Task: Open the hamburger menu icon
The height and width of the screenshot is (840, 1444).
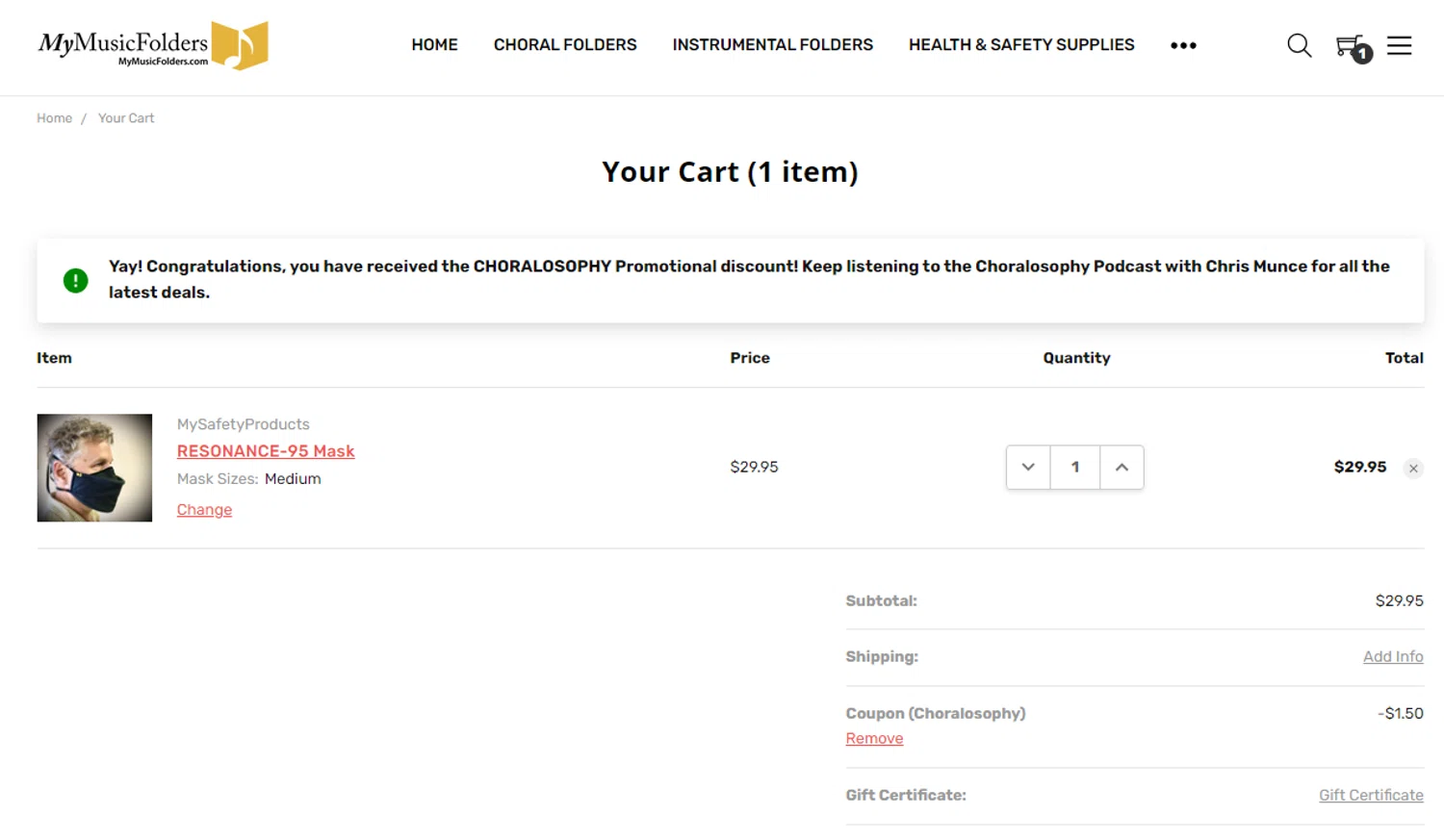Action: pos(1399,45)
